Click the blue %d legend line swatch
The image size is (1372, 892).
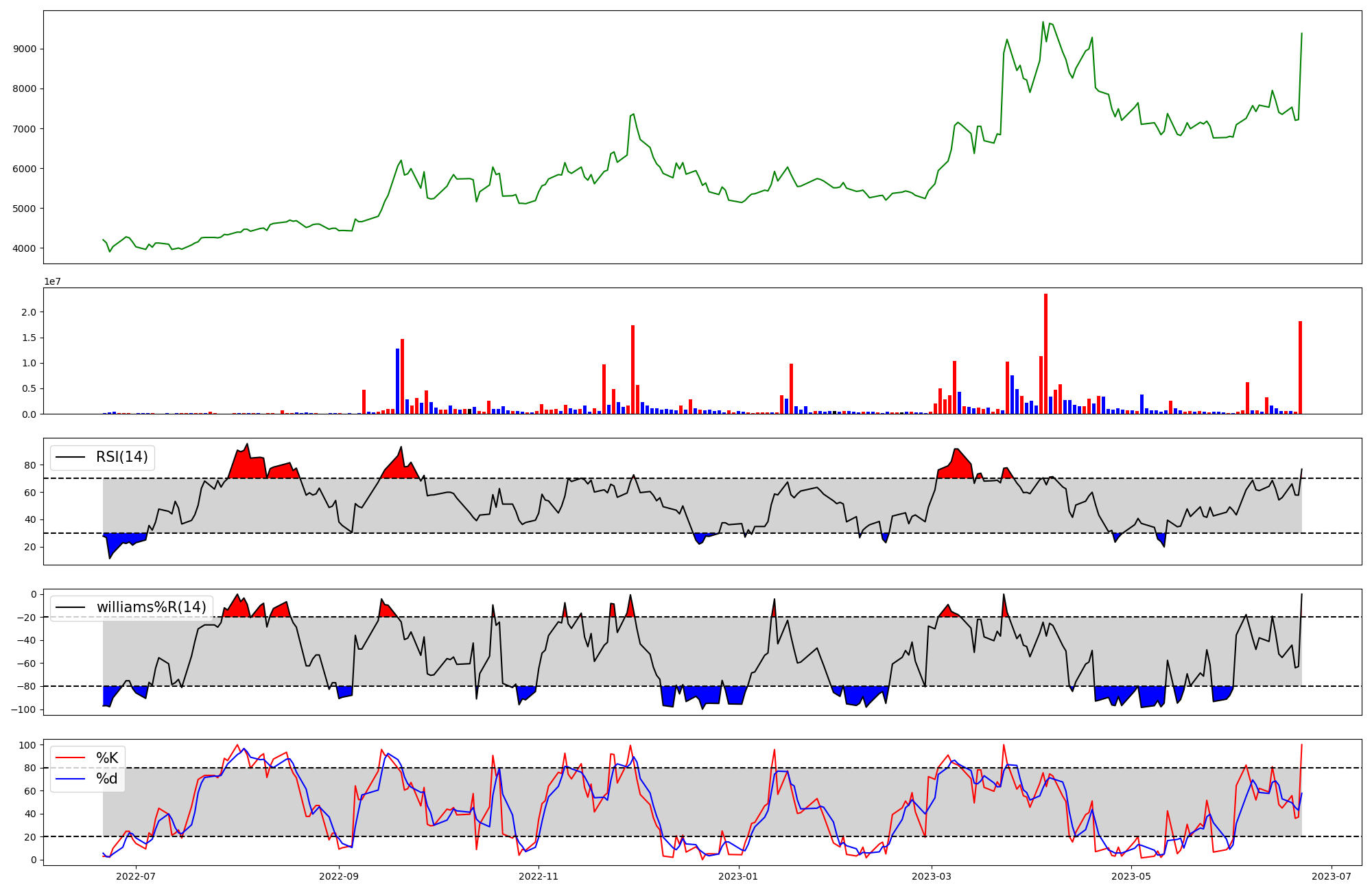click(x=70, y=779)
